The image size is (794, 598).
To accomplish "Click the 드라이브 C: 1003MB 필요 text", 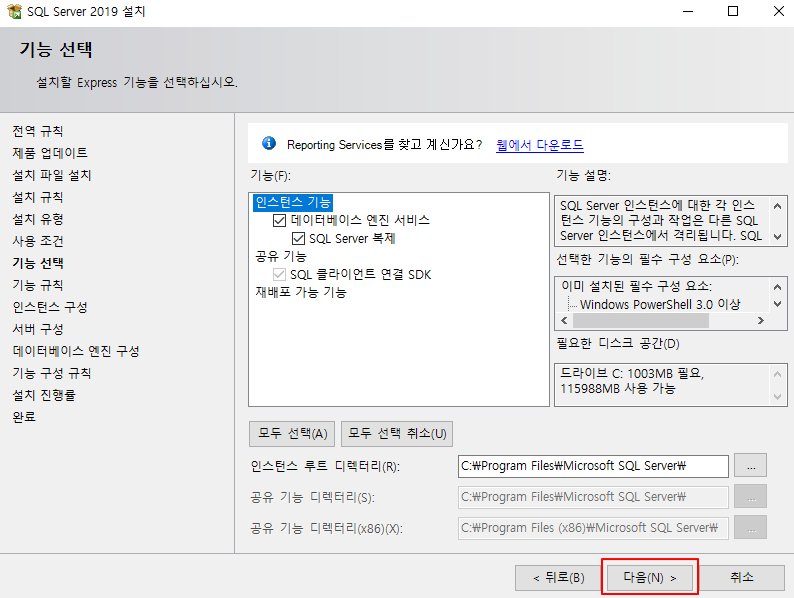I will click(x=632, y=374).
